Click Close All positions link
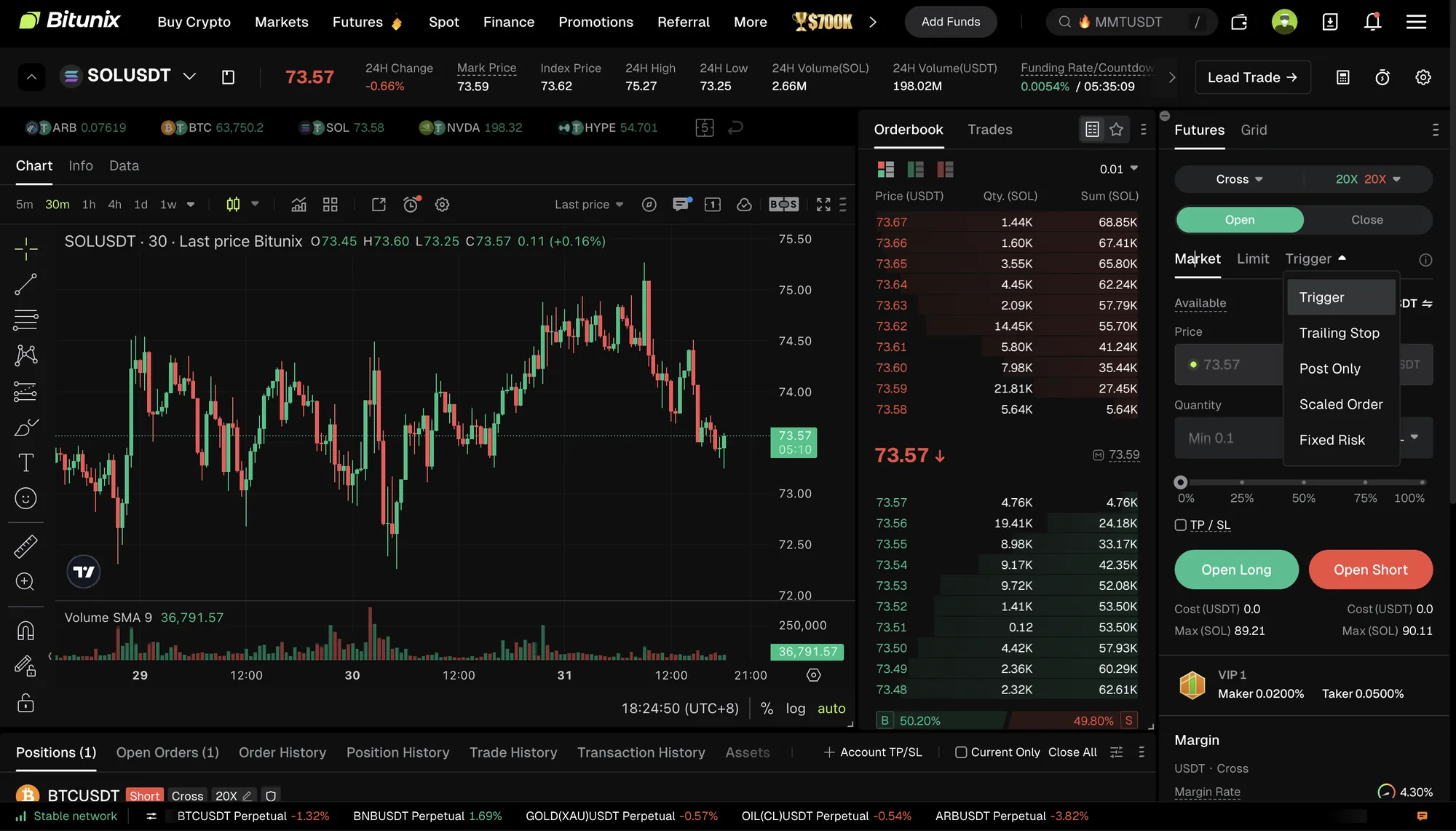 1072,752
